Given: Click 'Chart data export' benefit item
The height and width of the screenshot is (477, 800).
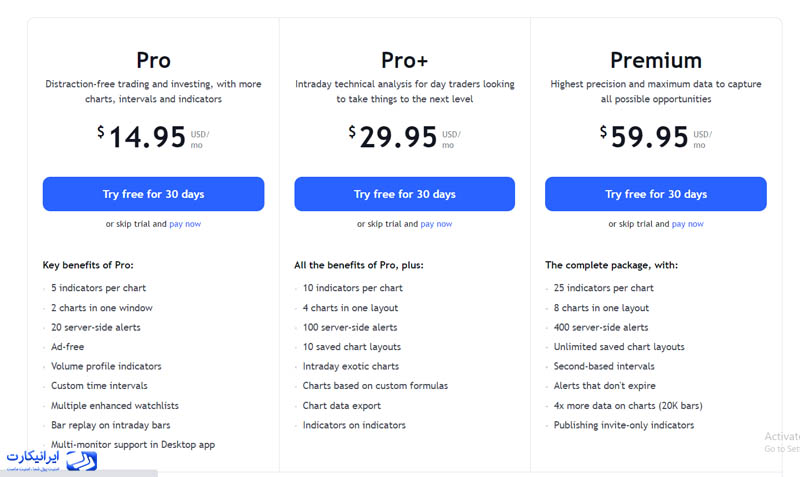Looking at the screenshot, I should [x=342, y=406].
